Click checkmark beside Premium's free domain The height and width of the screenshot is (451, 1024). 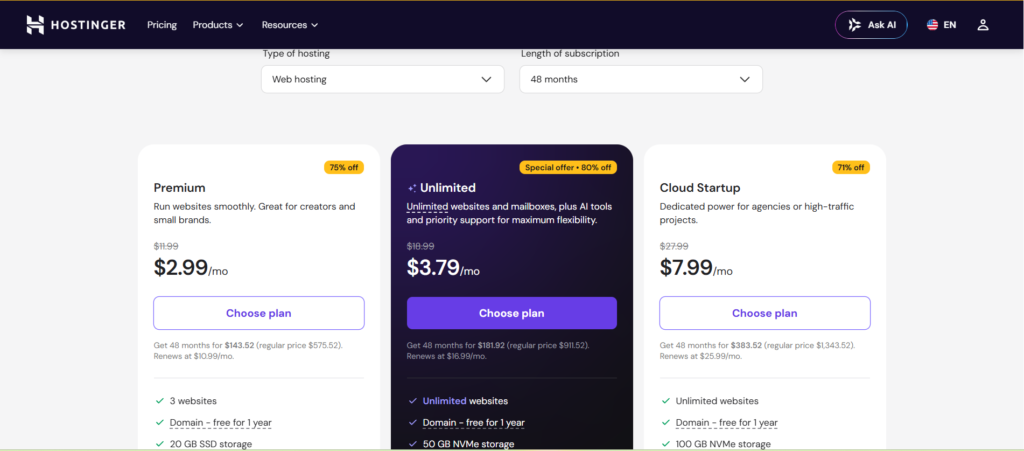[159, 422]
